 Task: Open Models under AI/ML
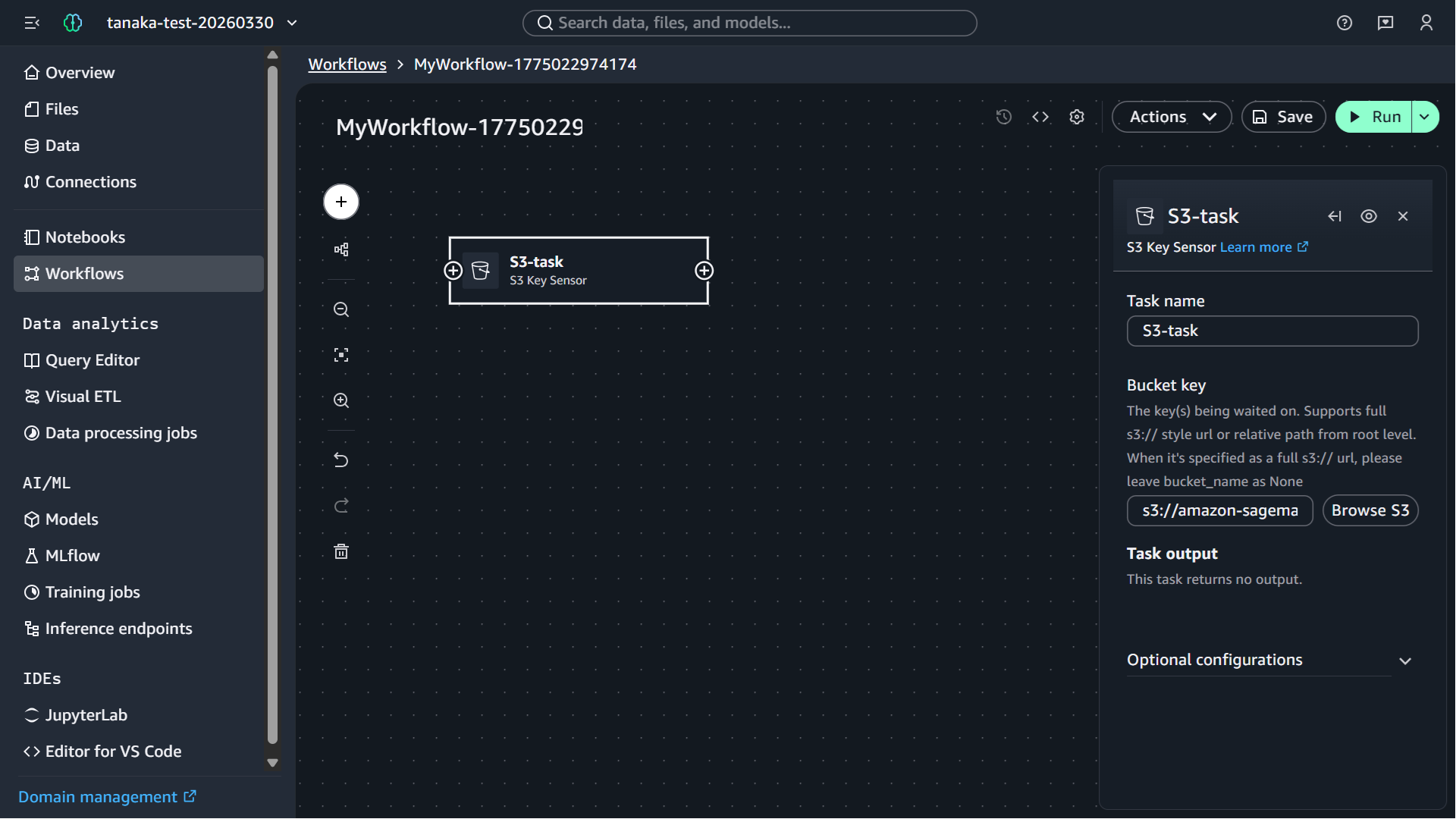139,519
